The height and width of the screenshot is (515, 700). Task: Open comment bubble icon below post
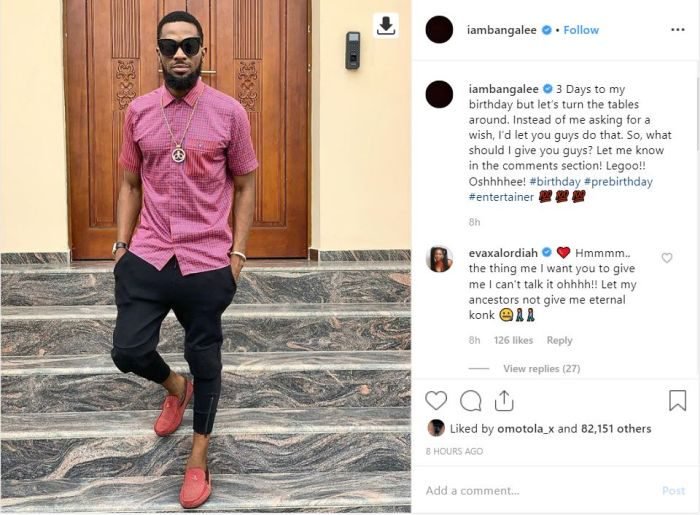click(x=471, y=400)
